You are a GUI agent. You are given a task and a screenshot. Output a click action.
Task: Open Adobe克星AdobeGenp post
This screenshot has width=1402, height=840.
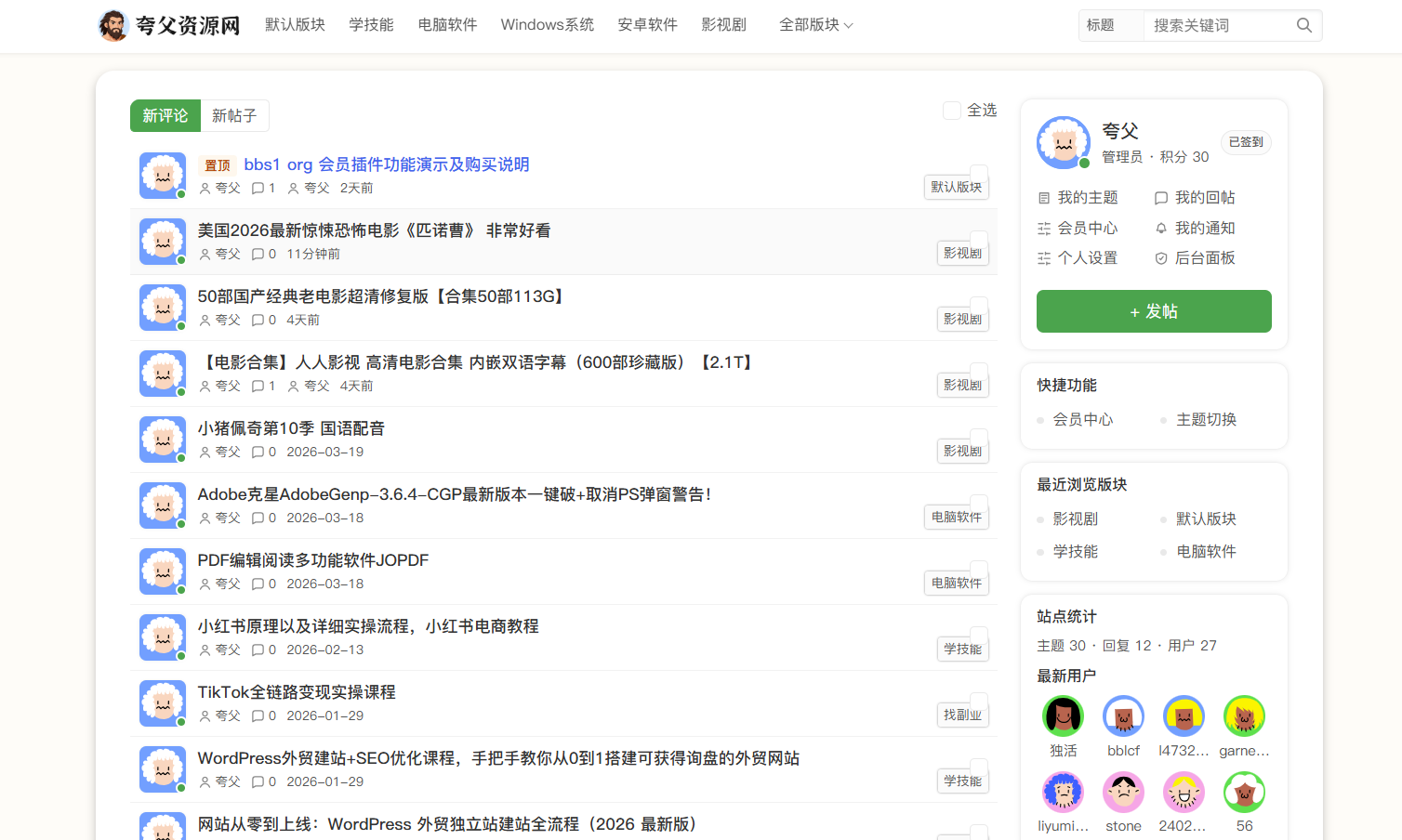coord(455,494)
